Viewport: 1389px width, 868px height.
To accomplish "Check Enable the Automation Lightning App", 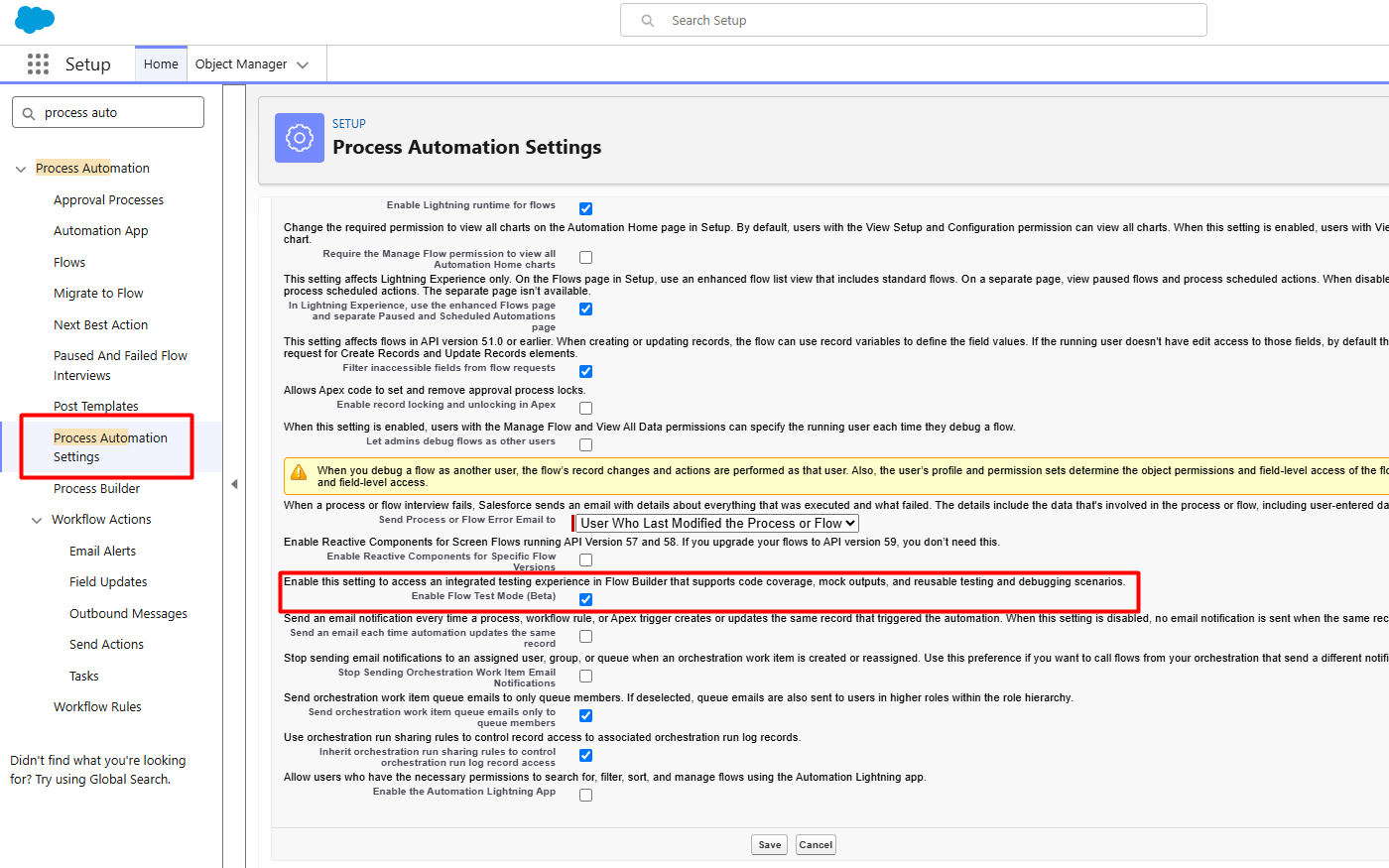I will tap(585, 795).
